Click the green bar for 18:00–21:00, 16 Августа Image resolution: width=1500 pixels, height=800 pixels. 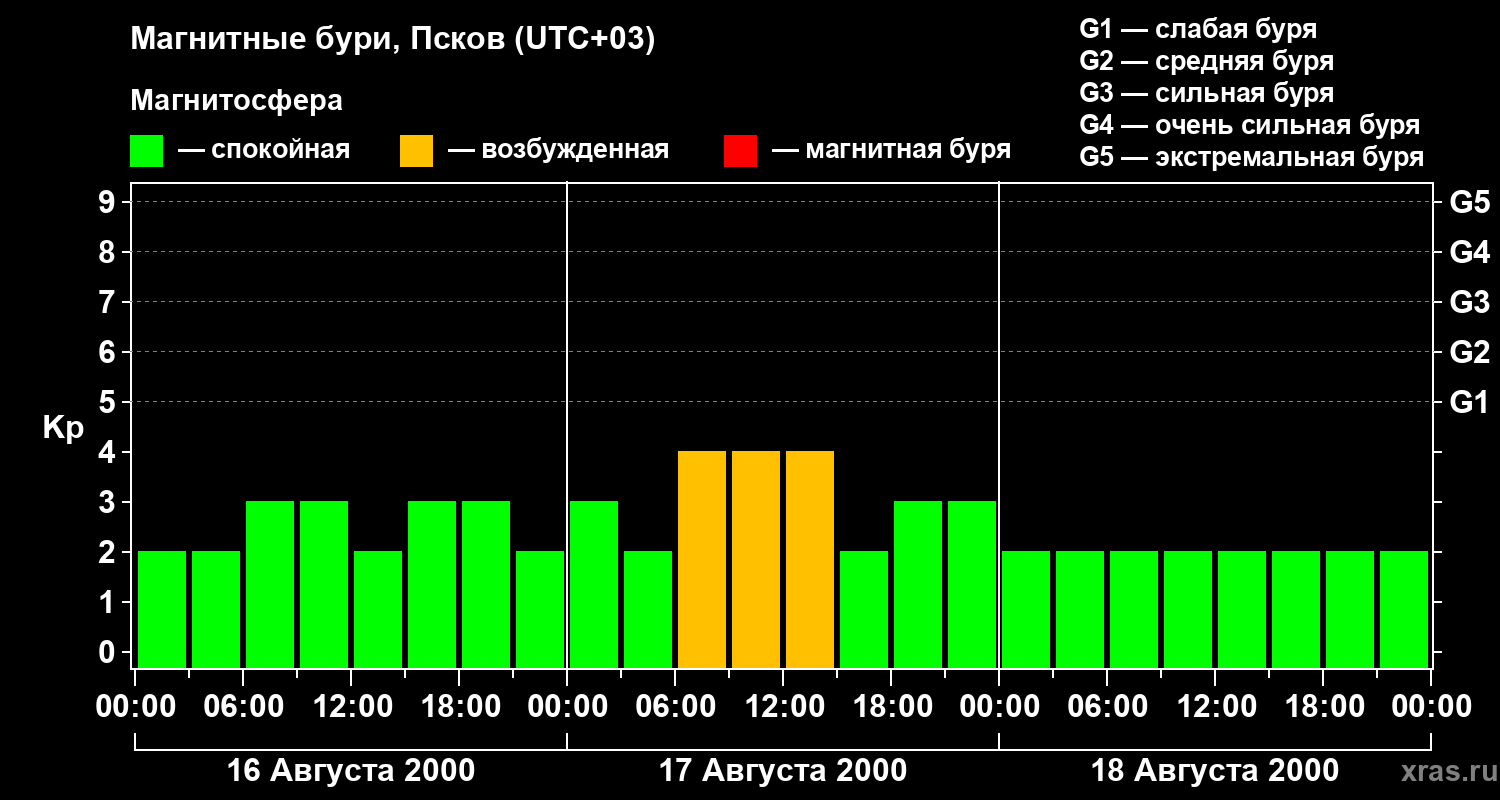tap(486, 585)
